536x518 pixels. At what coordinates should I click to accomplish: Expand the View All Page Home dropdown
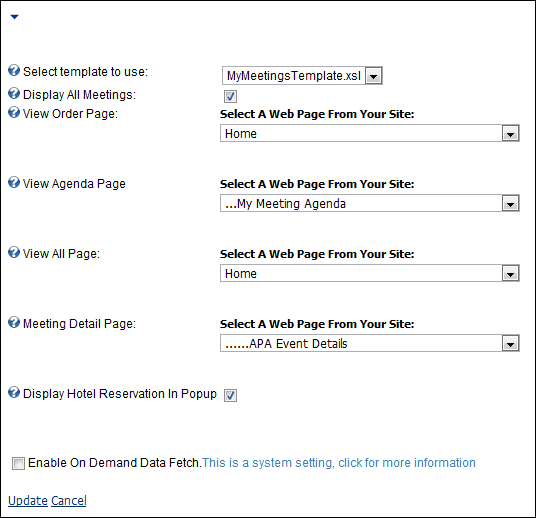(370, 274)
